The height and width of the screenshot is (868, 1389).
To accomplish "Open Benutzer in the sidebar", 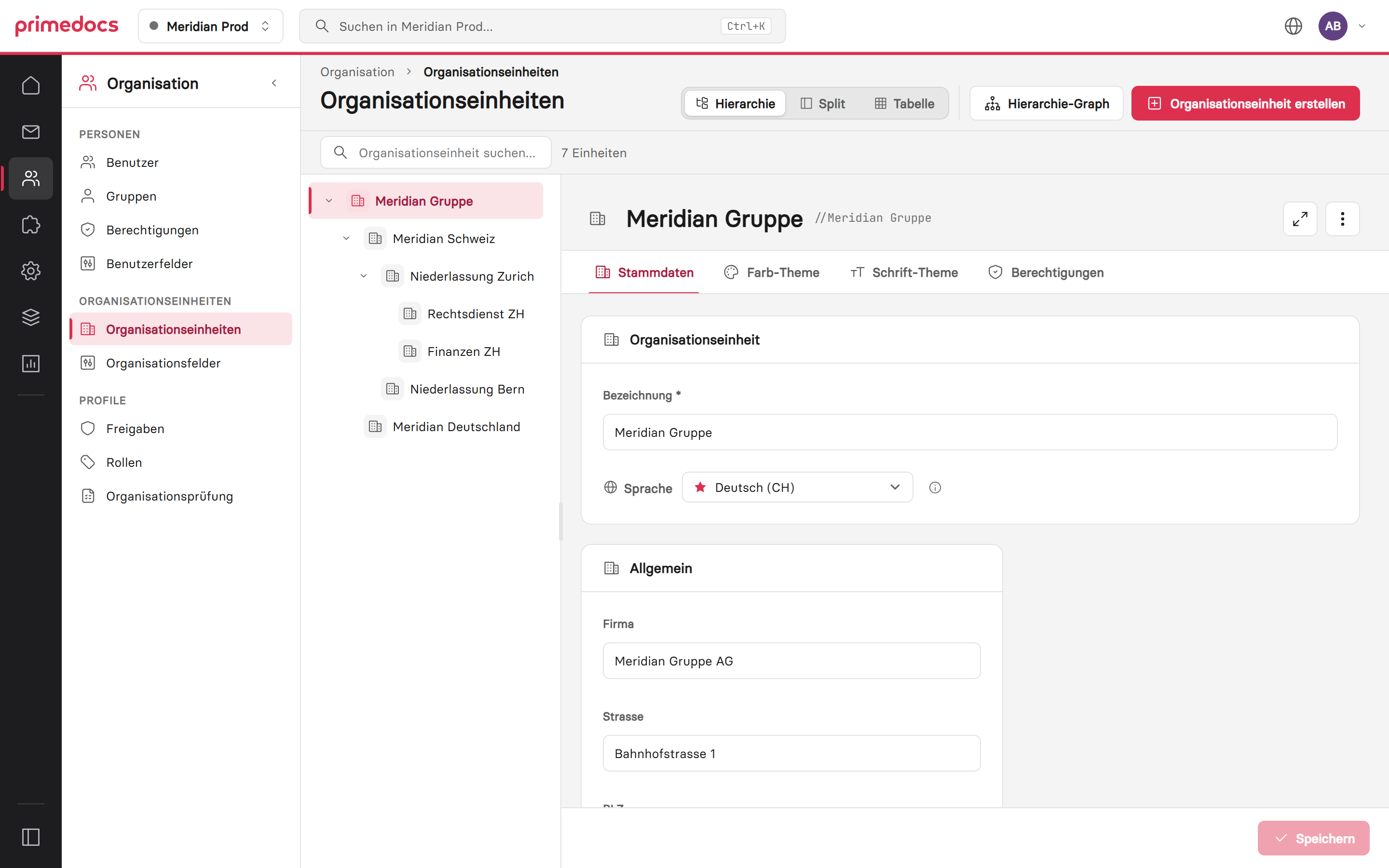I will click(x=181, y=163).
